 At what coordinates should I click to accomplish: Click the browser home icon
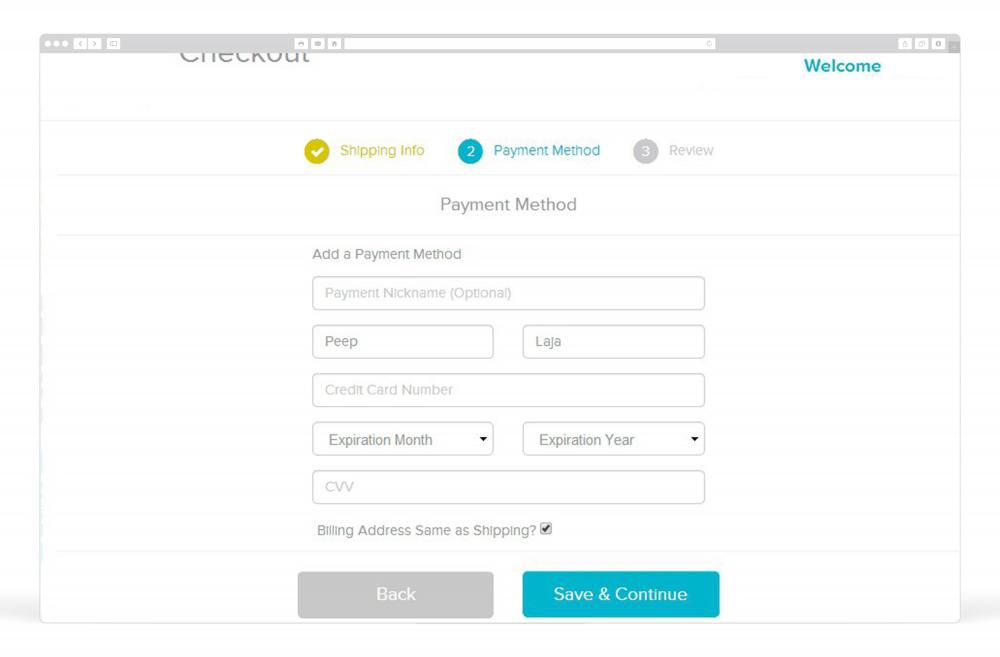click(334, 43)
